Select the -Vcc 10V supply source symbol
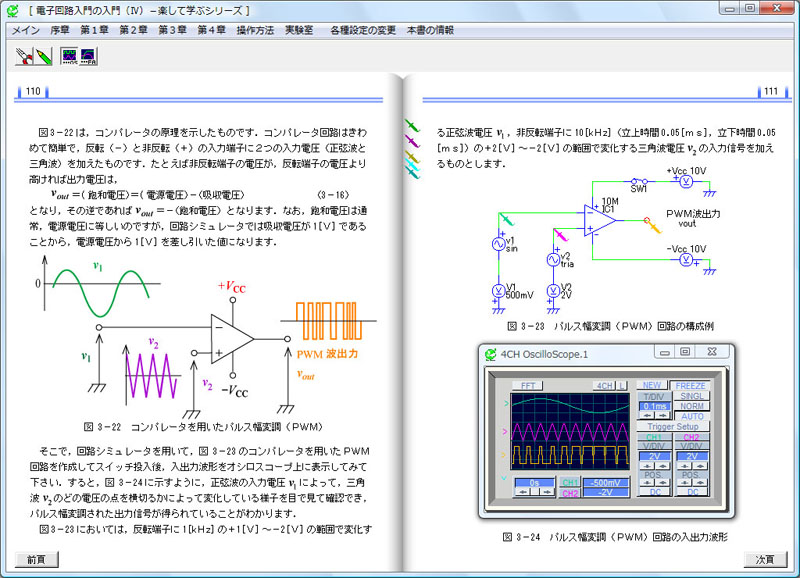800x578 pixels. [x=686, y=260]
